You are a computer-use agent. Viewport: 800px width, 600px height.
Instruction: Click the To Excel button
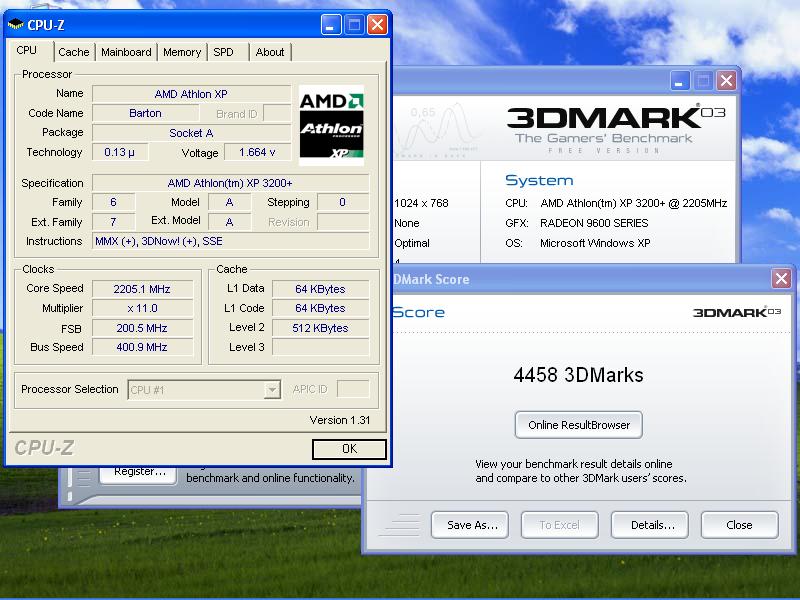[560, 525]
